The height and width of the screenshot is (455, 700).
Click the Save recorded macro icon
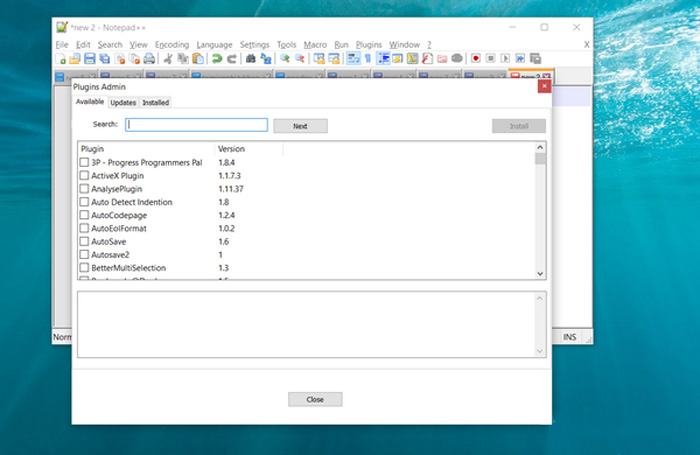pyautogui.click(x=535, y=58)
